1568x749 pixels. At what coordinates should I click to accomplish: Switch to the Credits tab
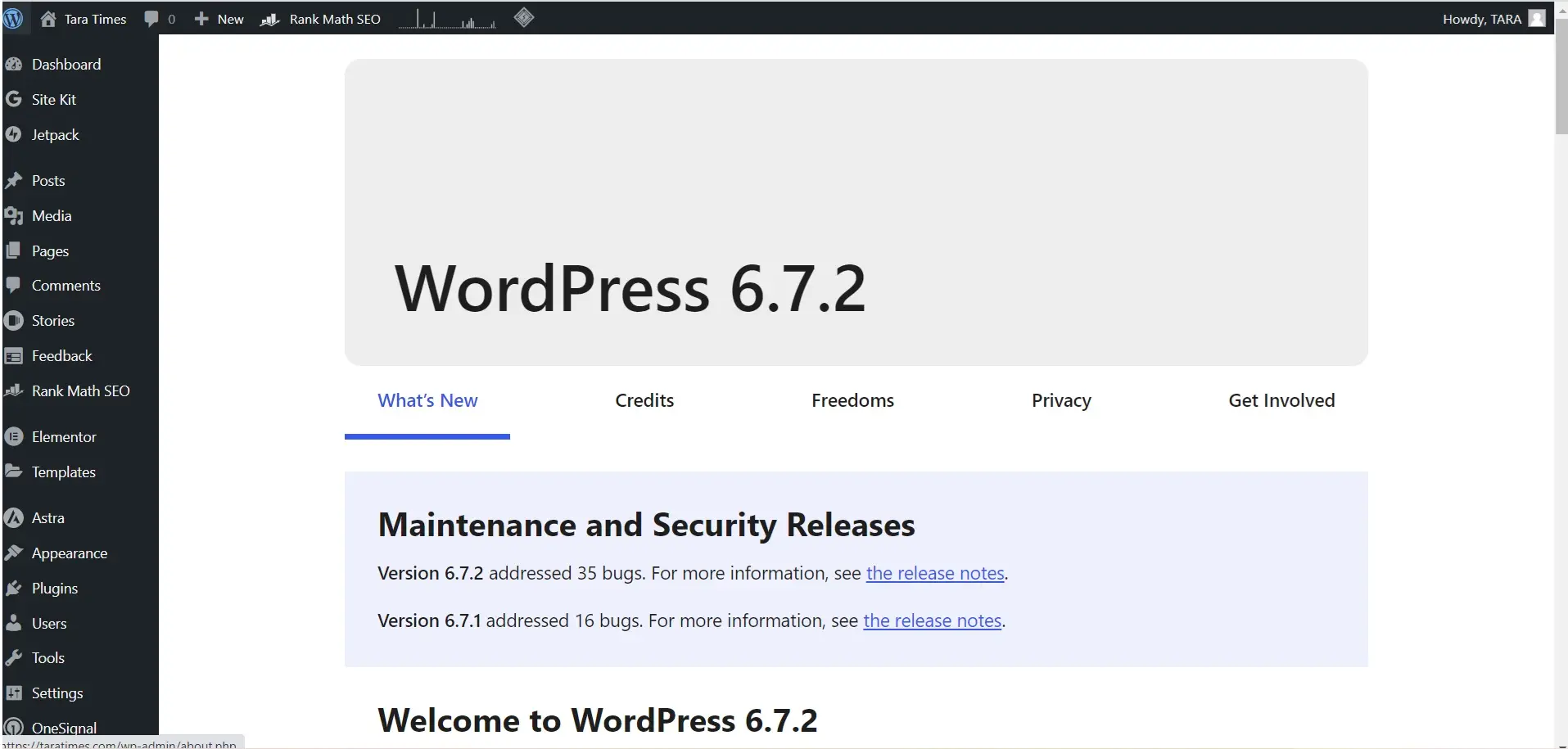(x=644, y=400)
